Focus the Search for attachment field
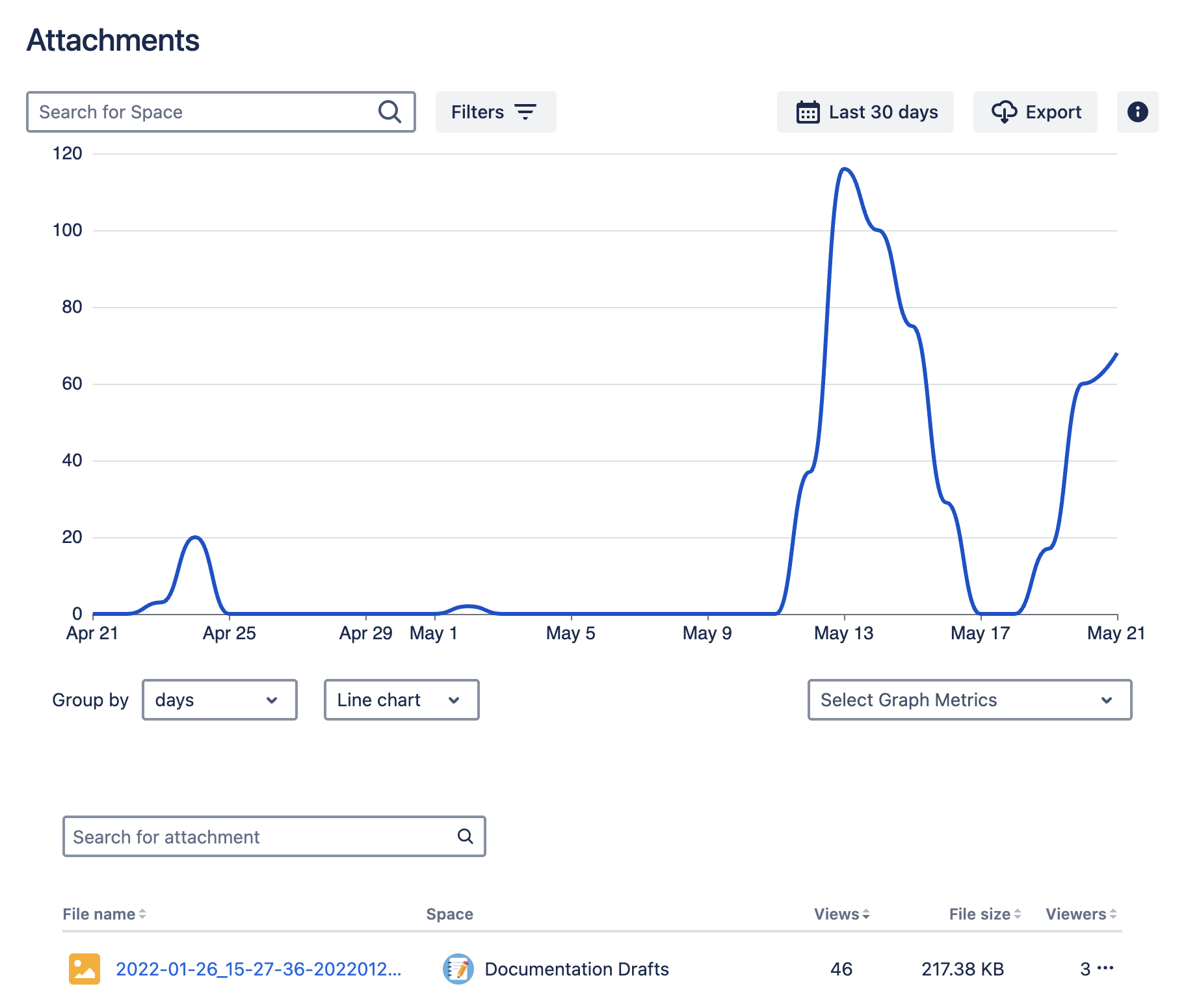 click(260, 836)
